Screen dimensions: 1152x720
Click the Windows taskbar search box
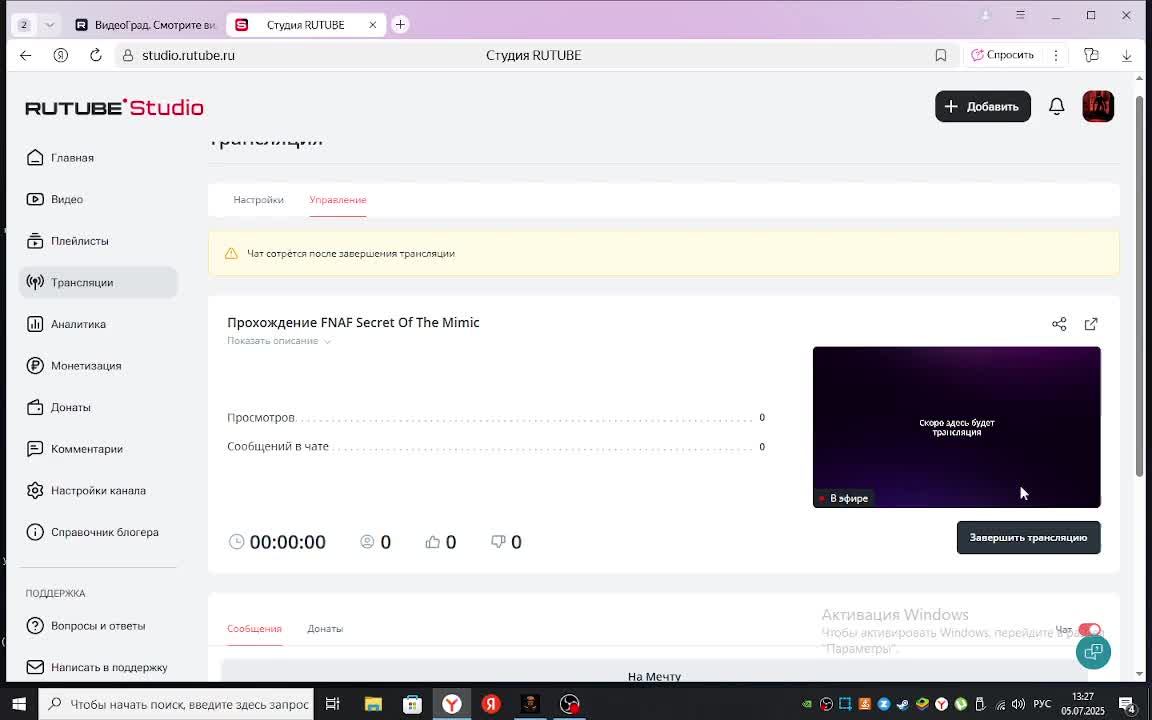[x=176, y=704]
